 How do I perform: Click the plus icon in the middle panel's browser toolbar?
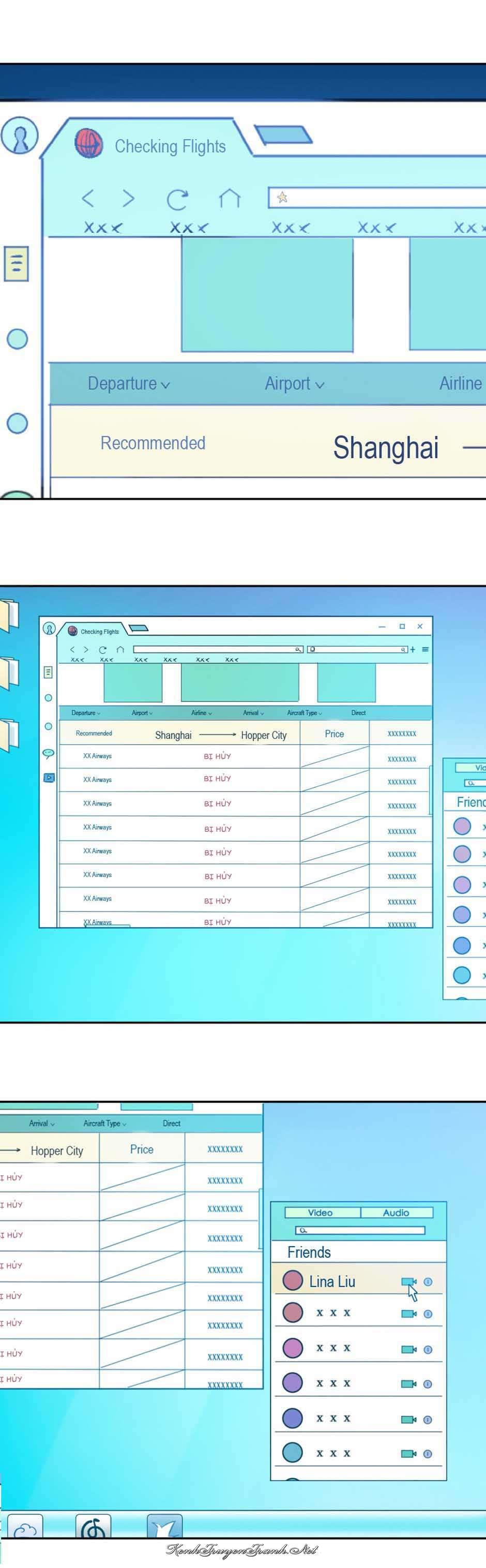point(413,649)
